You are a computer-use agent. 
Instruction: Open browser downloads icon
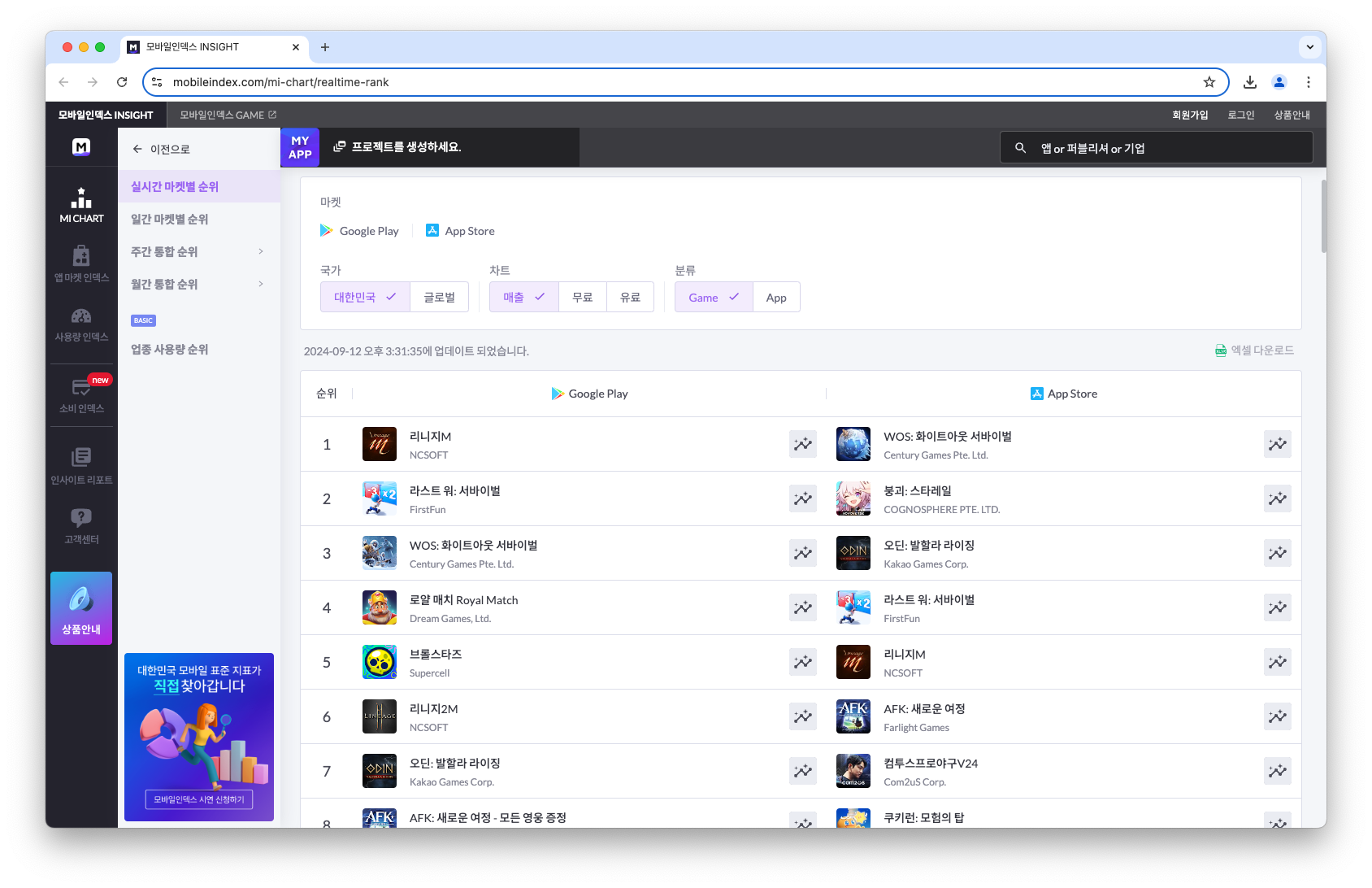pyautogui.click(x=1250, y=82)
